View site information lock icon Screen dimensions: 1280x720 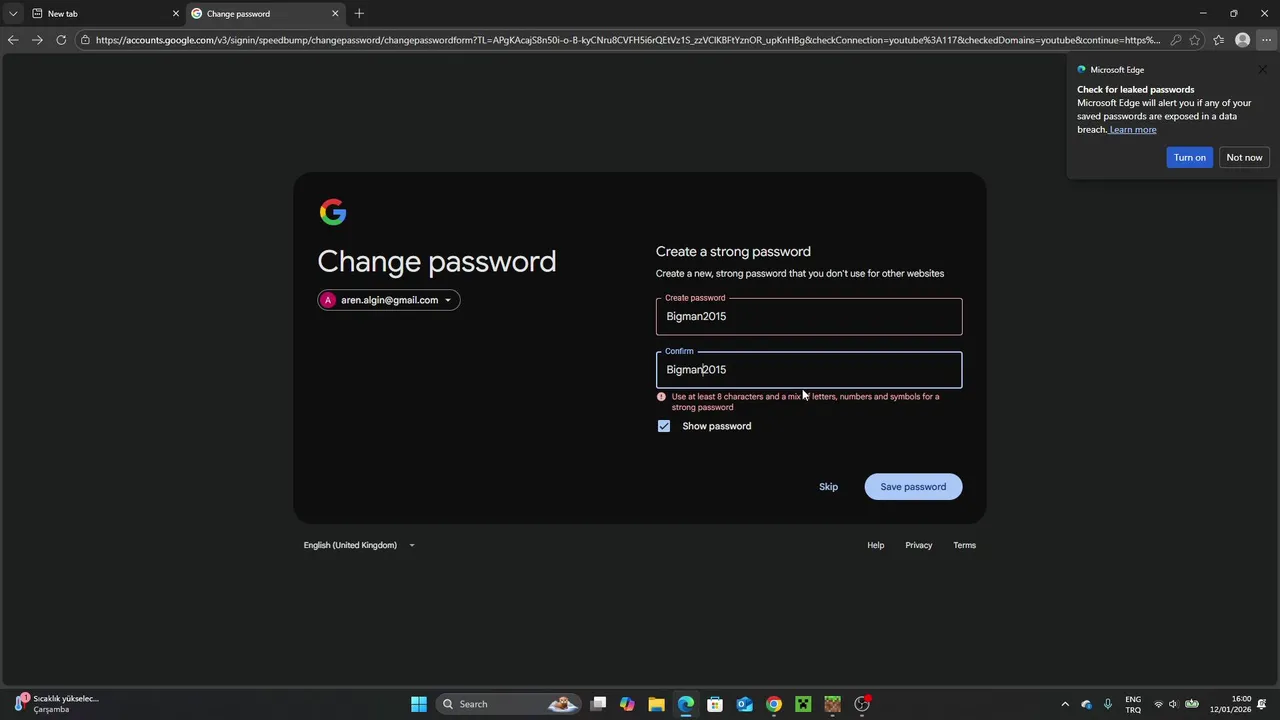click(x=86, y=40)
